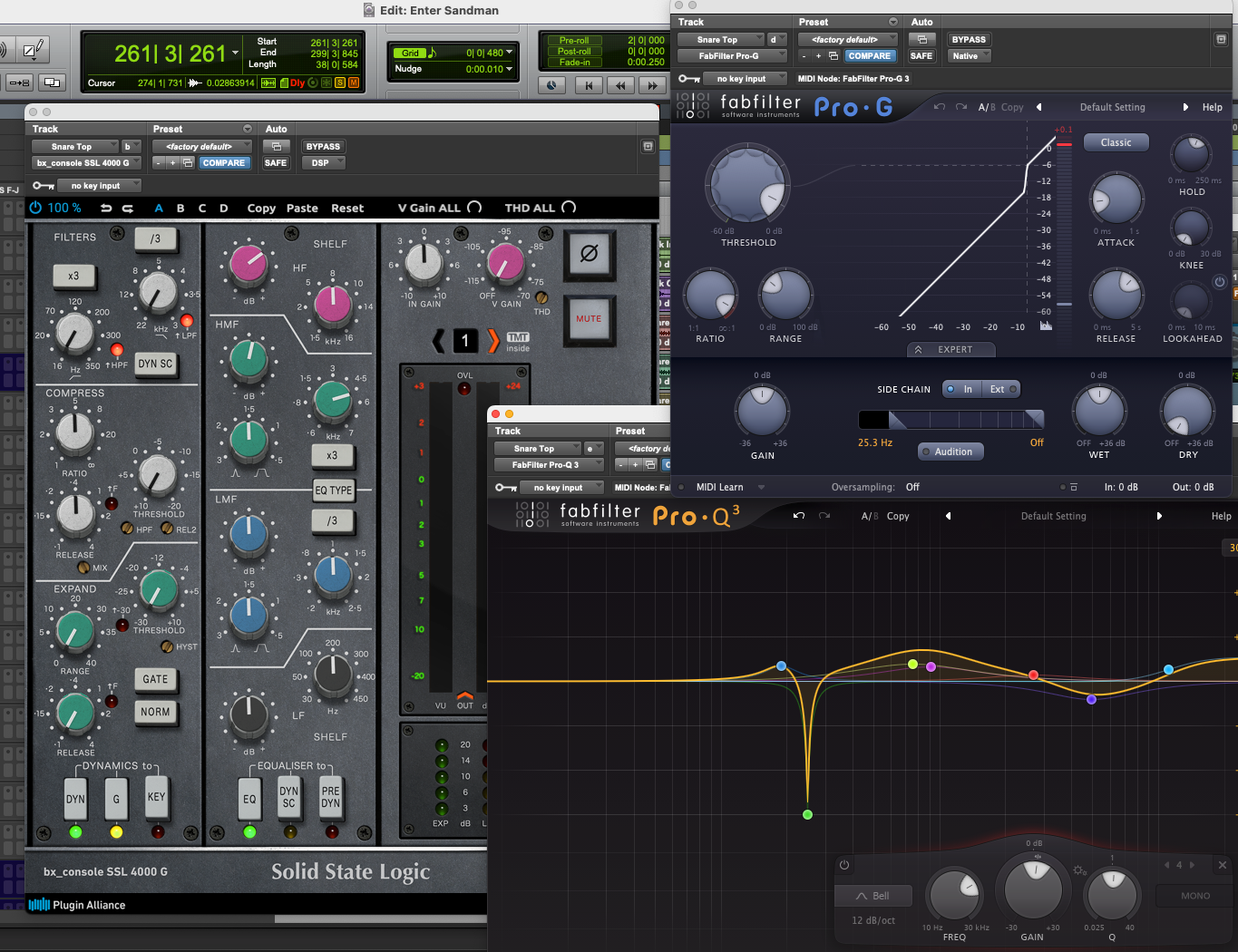Click Pro-Q 3 band settings gear icon
Screen dimensions: 1238x952
[x=1079, y=870]
